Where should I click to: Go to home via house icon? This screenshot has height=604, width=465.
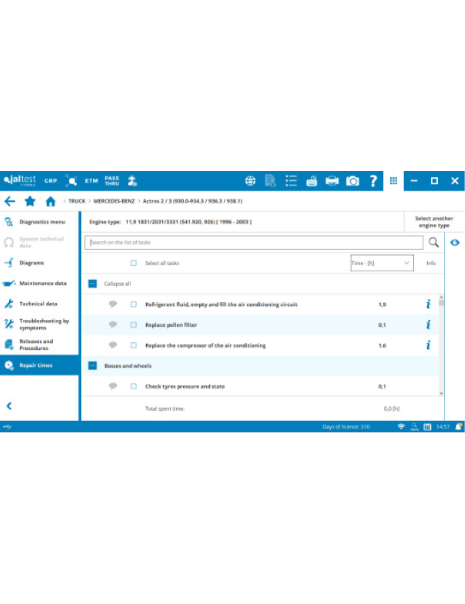coord(50,201)
